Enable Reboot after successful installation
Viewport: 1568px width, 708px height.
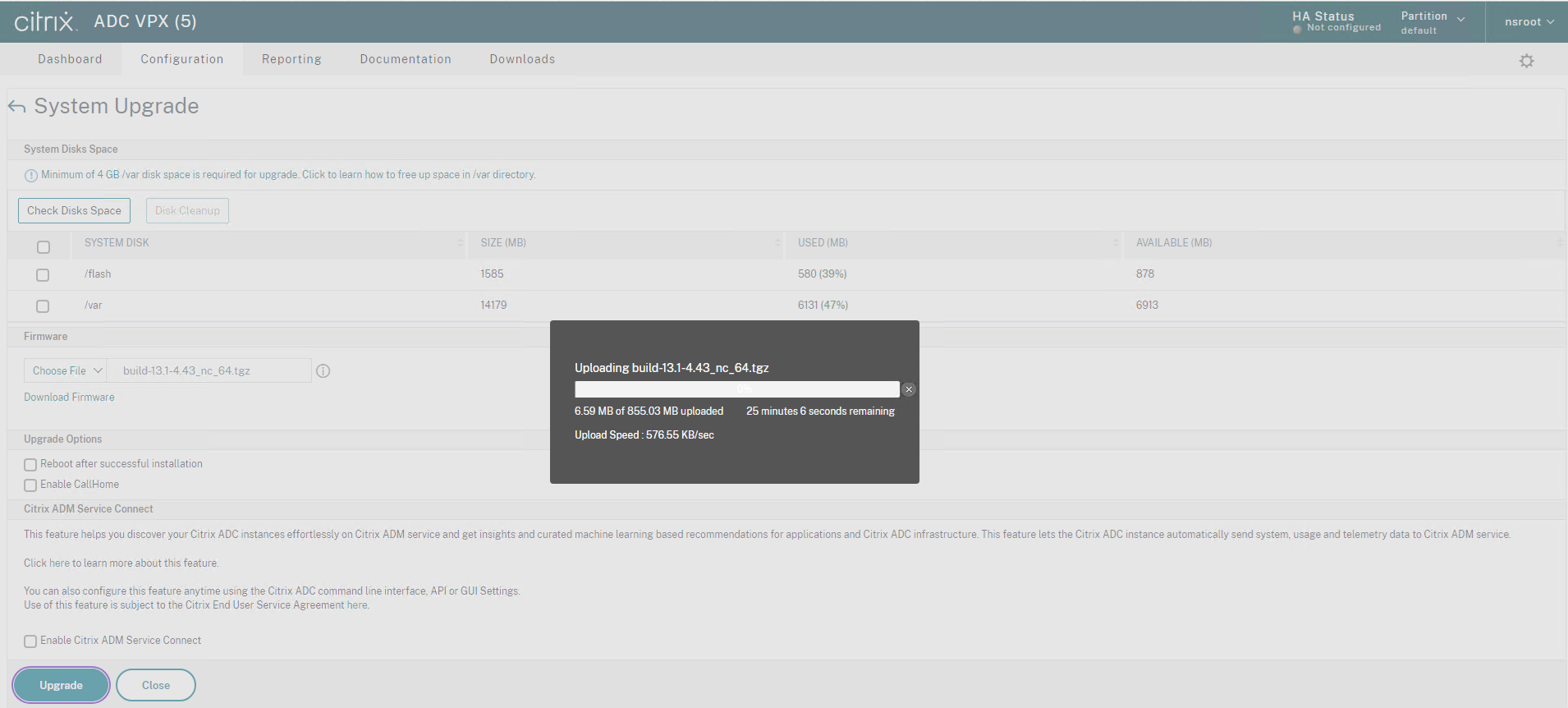pyautogui.click(x=30, y=465)
